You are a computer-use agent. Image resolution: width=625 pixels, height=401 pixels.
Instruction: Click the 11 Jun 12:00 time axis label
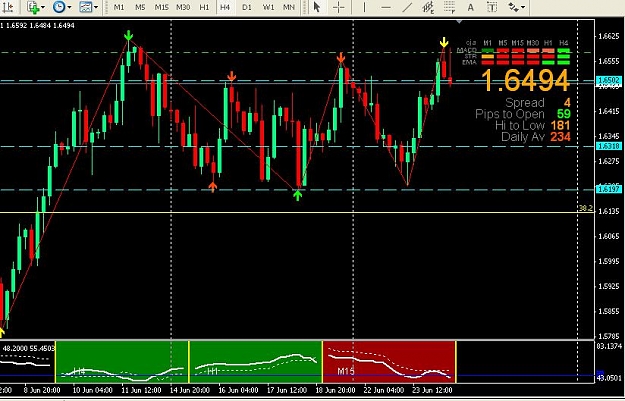pos(141,390)
